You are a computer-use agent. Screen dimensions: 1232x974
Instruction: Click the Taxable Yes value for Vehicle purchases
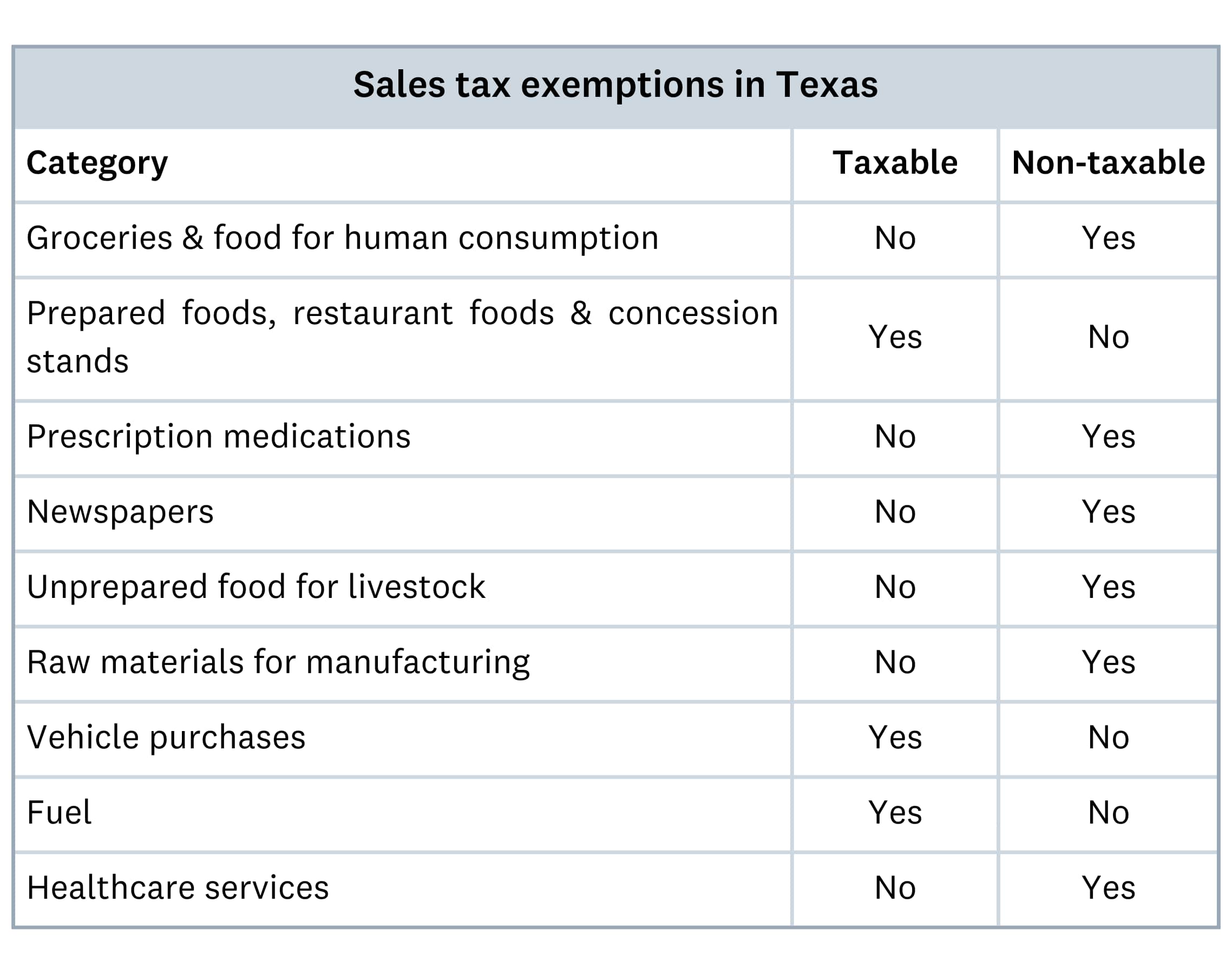(x=894, y=738)
